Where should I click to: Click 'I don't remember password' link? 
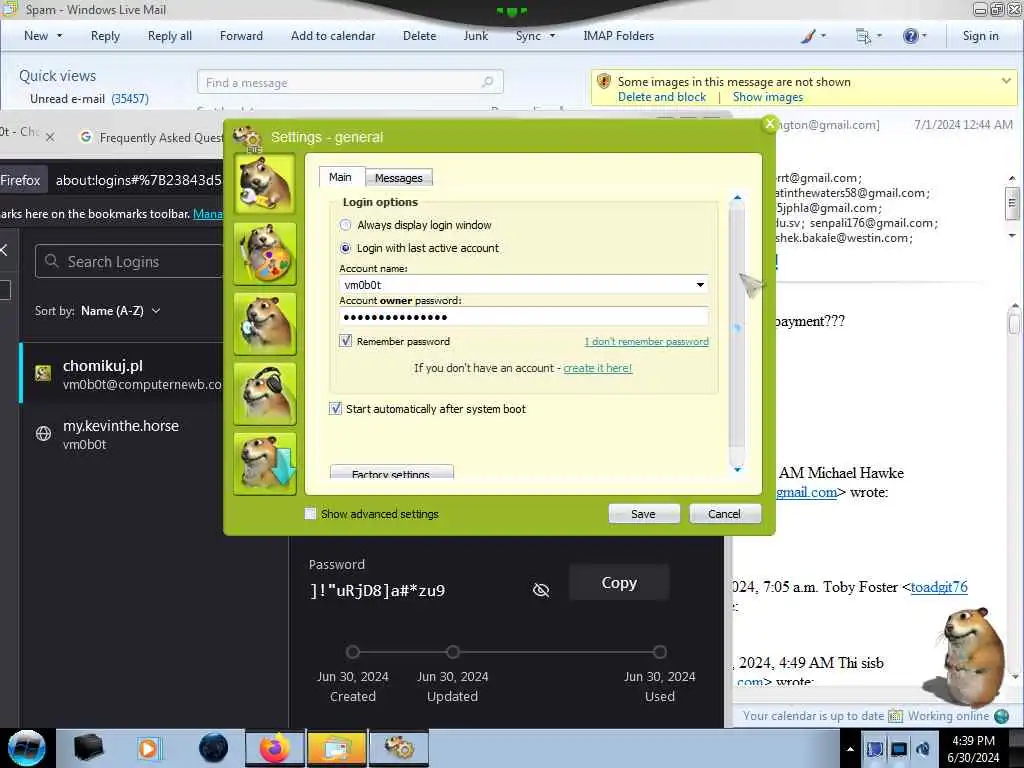(646, 342)
